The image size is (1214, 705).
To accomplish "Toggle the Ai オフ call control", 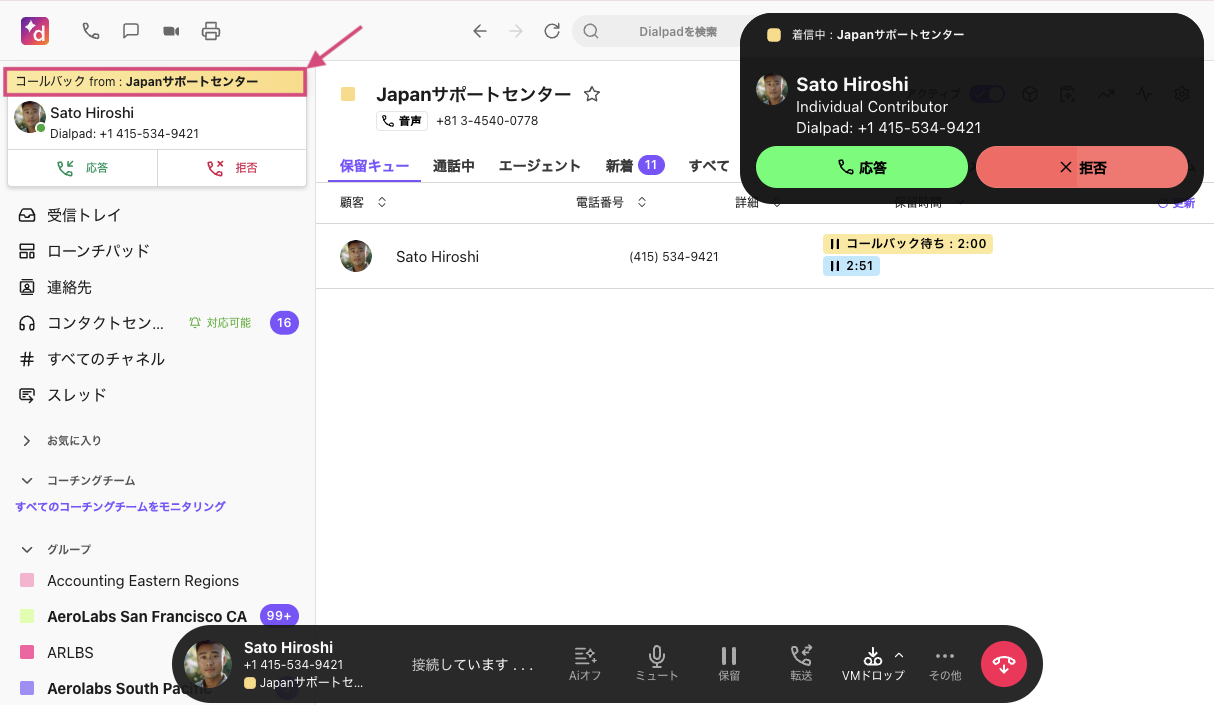I will click(x=585, y=663).
